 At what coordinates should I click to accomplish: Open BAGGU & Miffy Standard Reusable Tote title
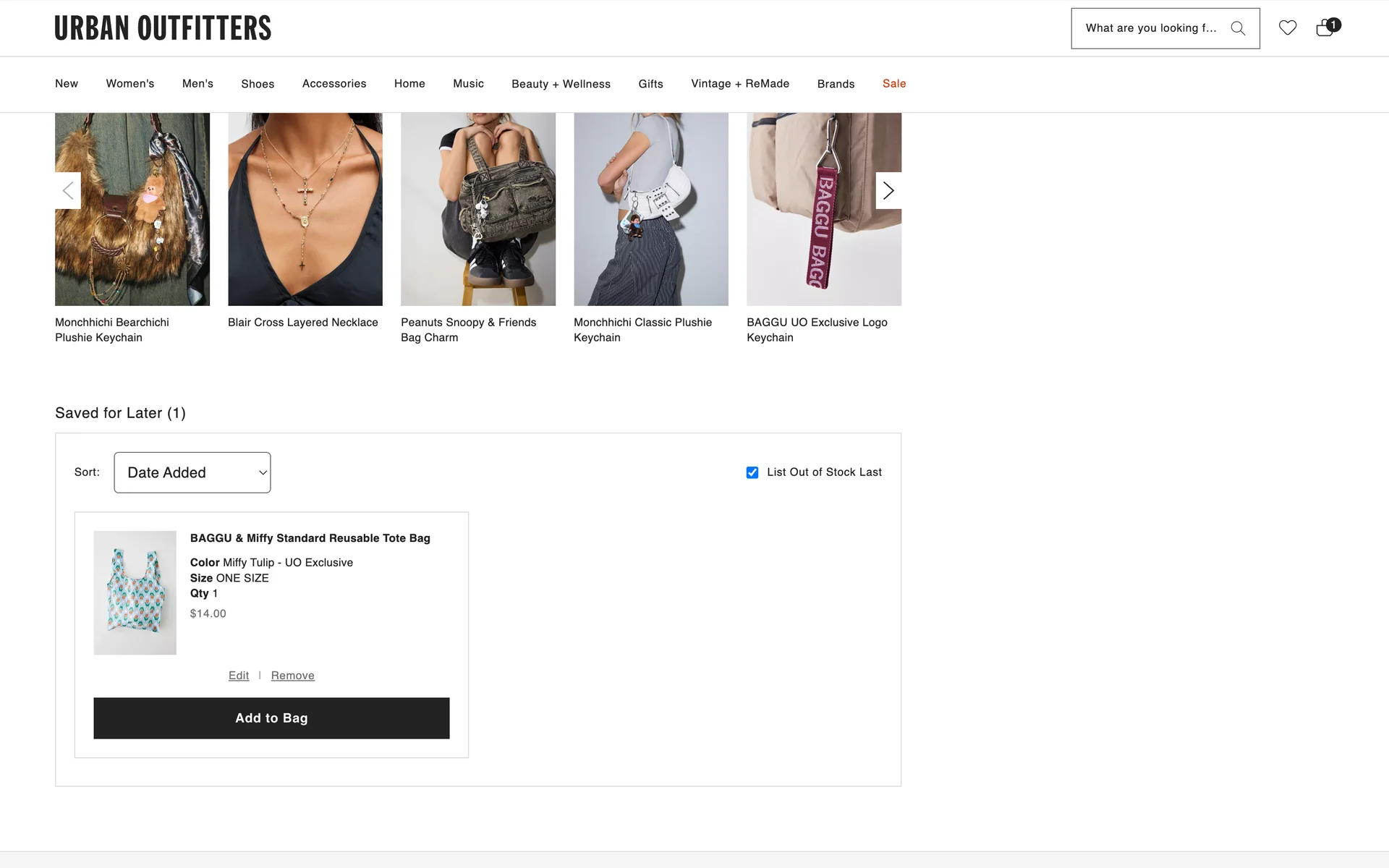pos(310,538)
